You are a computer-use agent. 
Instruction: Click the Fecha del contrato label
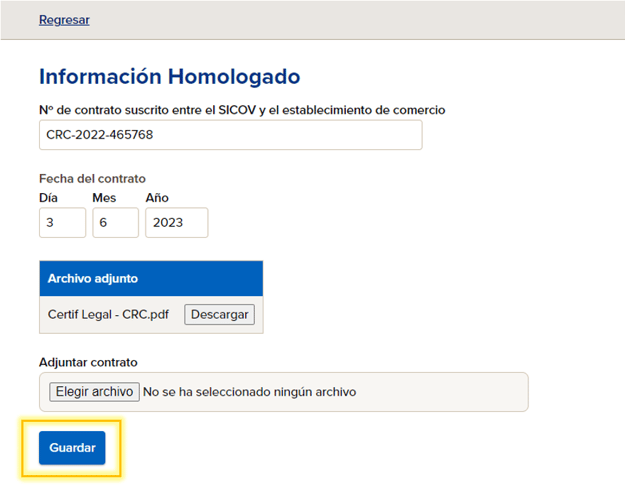92,179
